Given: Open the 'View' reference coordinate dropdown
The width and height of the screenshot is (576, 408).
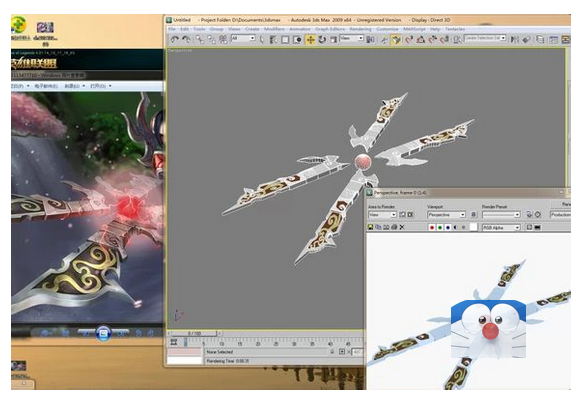Looking at the screenshot, I should [x=352, y=38].
